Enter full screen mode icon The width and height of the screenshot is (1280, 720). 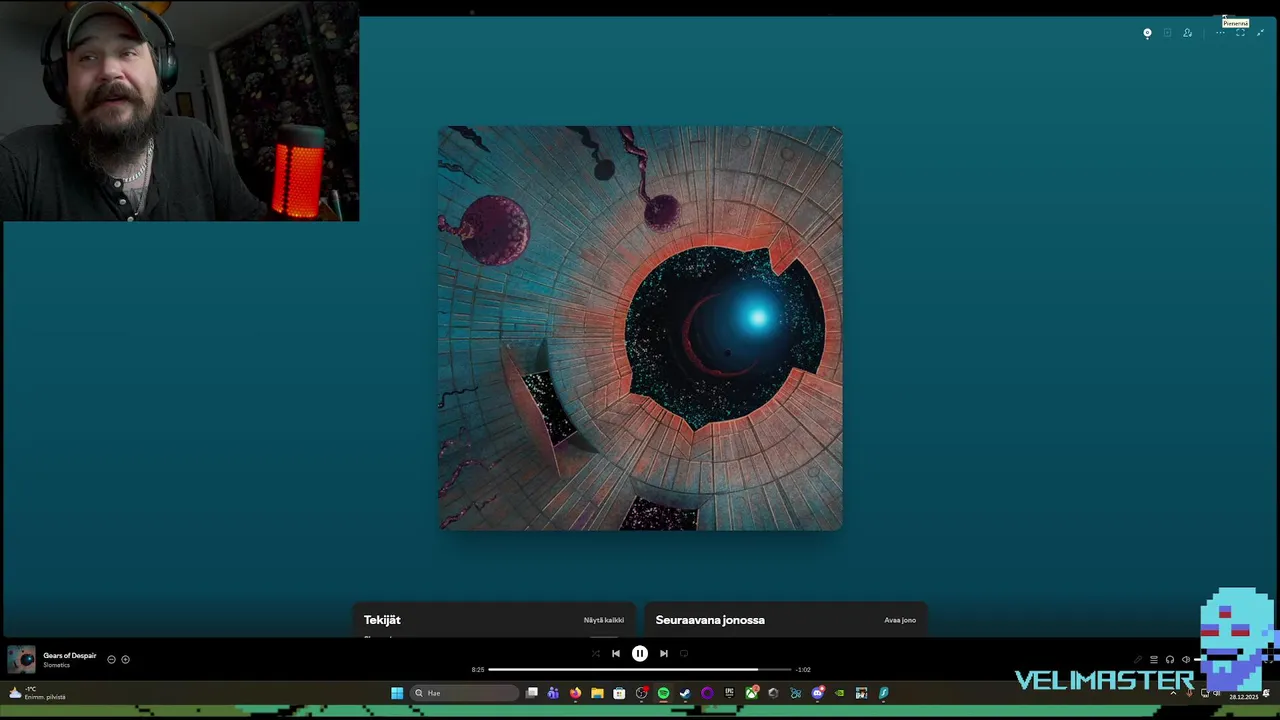[x=1240, y=33]
